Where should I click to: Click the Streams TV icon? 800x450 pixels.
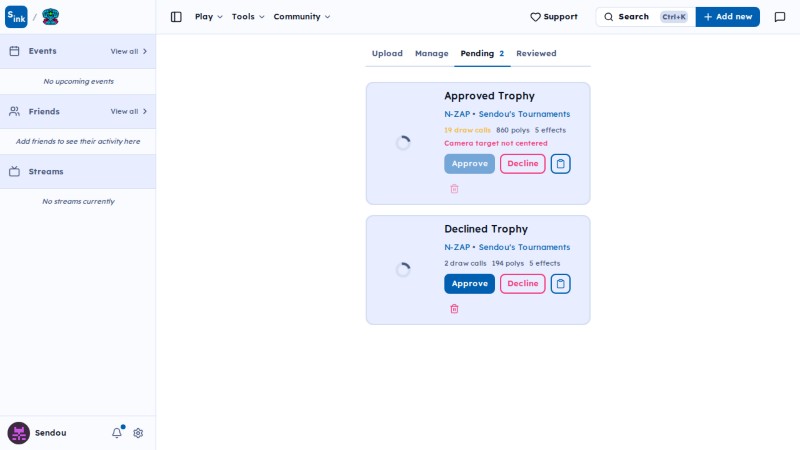[14, 171]
